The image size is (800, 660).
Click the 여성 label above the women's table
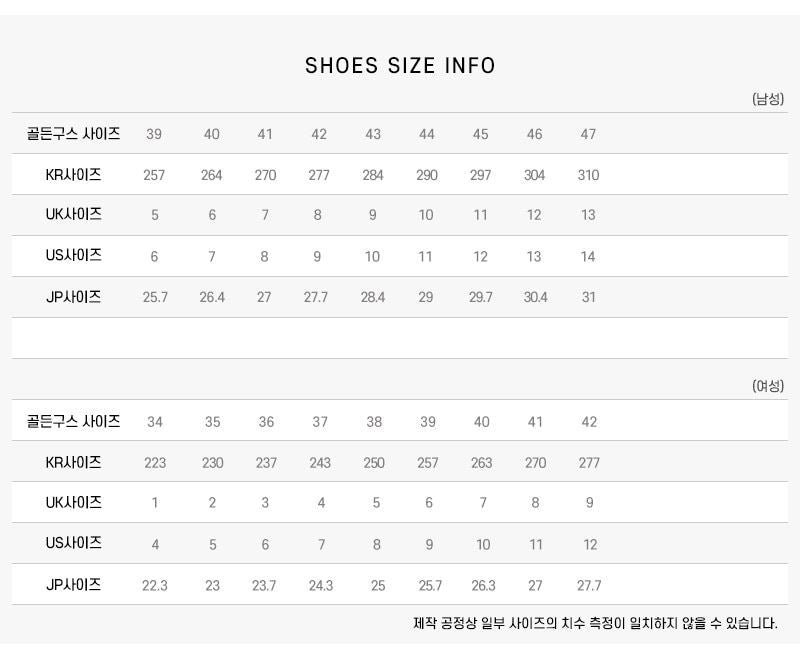point(768,386)
